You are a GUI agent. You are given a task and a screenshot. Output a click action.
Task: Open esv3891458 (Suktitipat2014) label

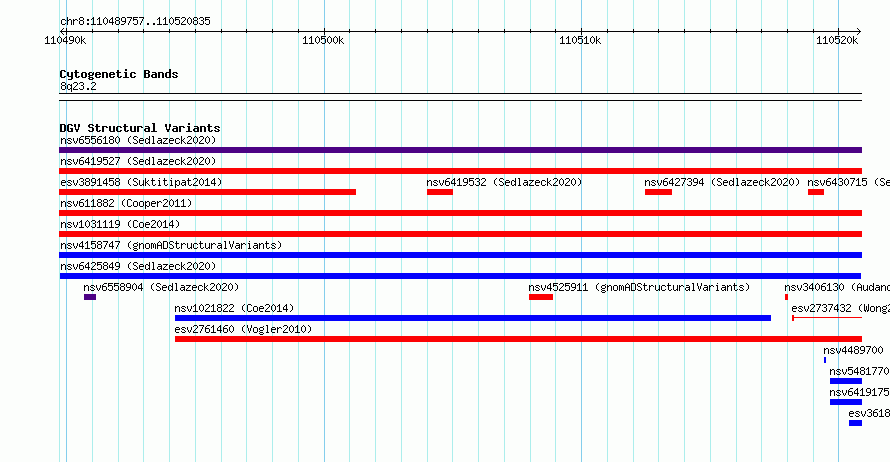pyautogui.click(x=141, y=182)
